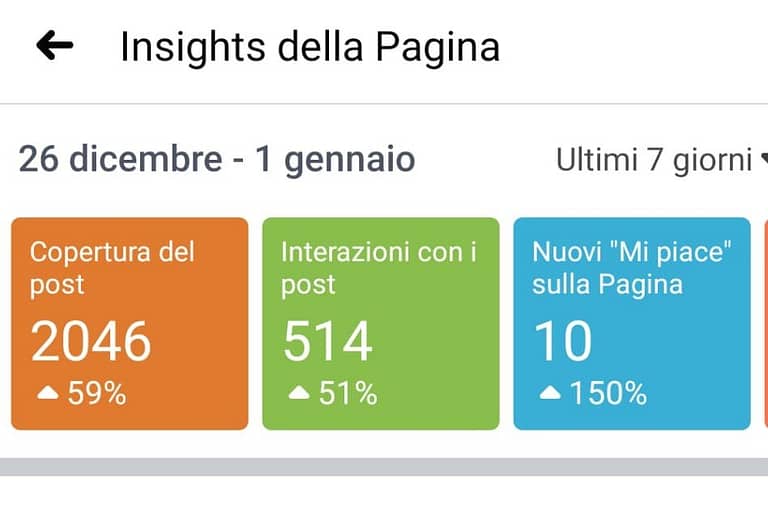
Task: Click the dropdown arrow next to giorni
Action: [x=764, y=158]
